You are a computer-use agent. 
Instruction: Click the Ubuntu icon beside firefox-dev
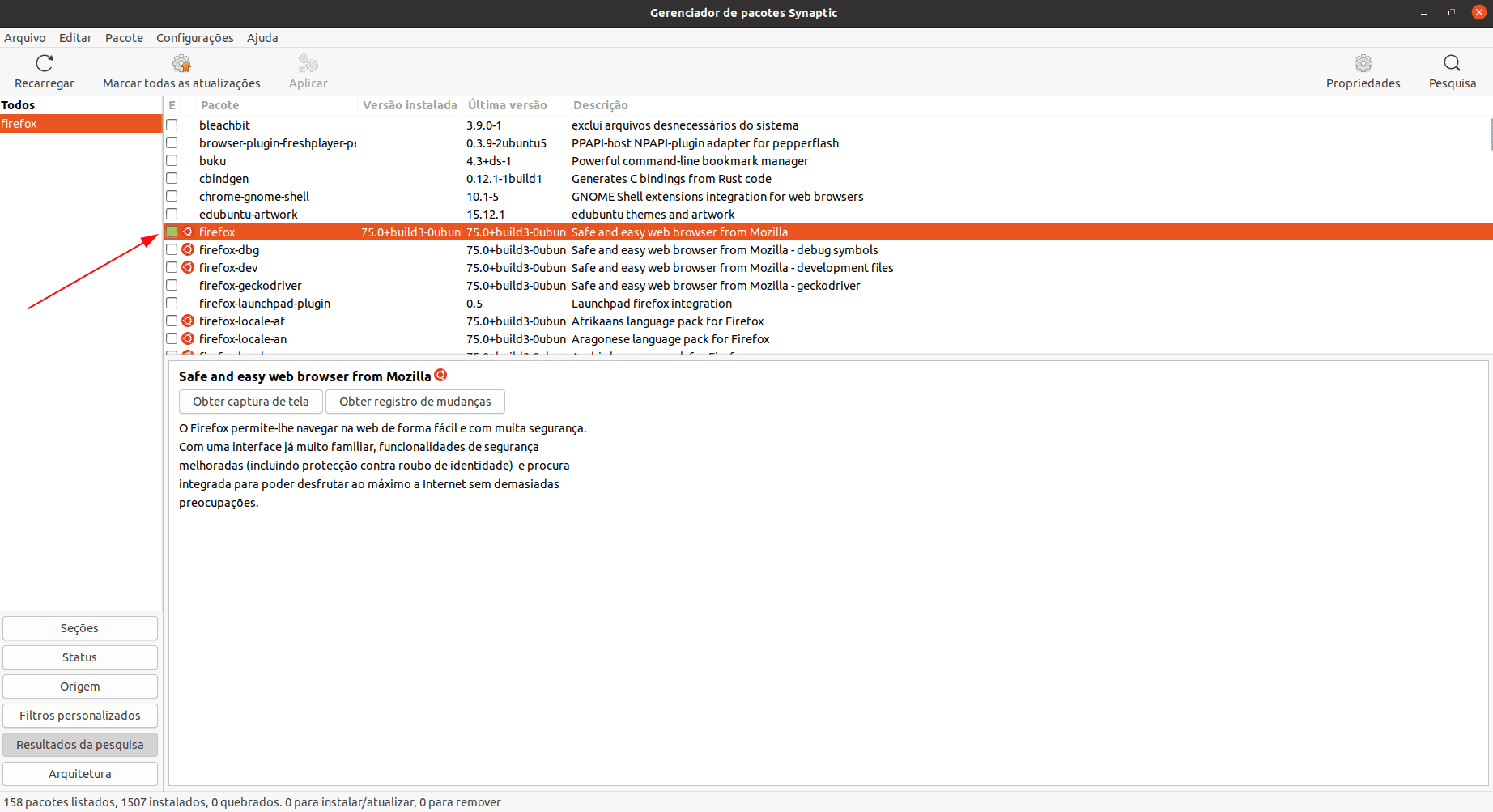pyautogui.click(x=188, y=267)
